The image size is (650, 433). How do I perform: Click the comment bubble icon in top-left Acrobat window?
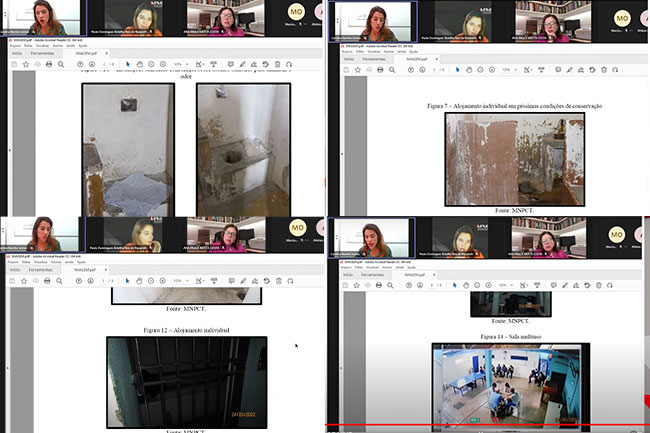[x=231, y=64]
